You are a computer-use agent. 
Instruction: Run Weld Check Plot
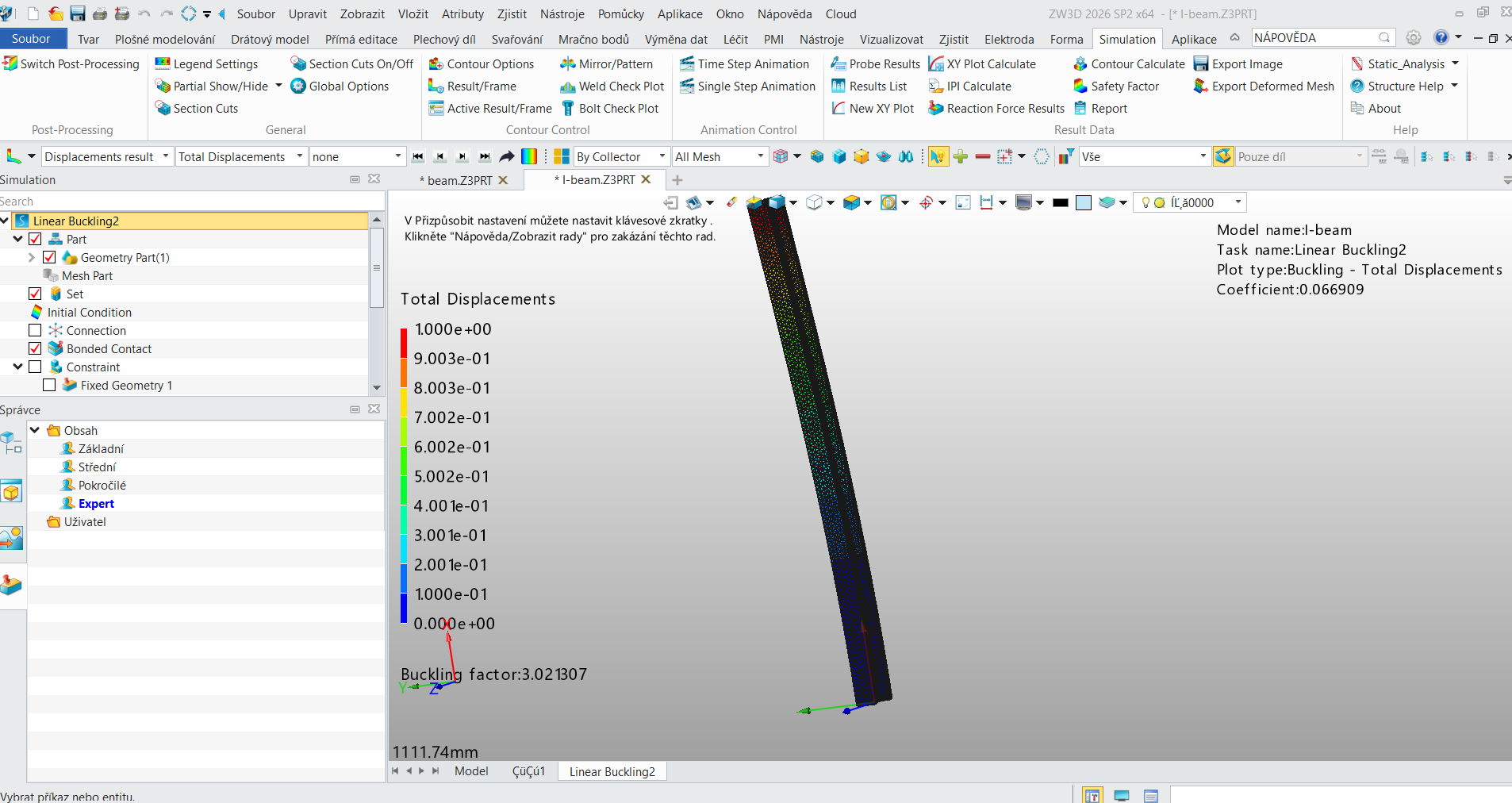pos(612,86)
